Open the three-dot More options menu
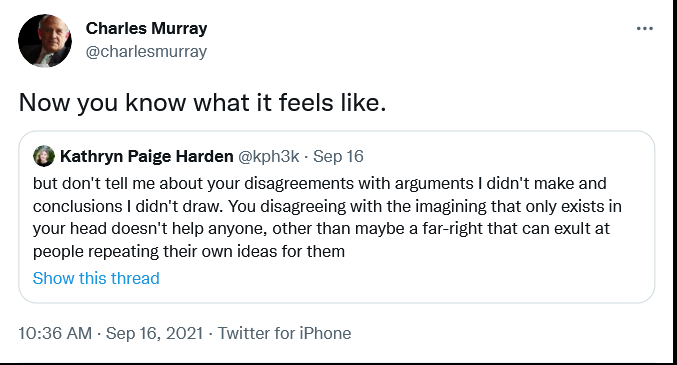 (645, 29)
